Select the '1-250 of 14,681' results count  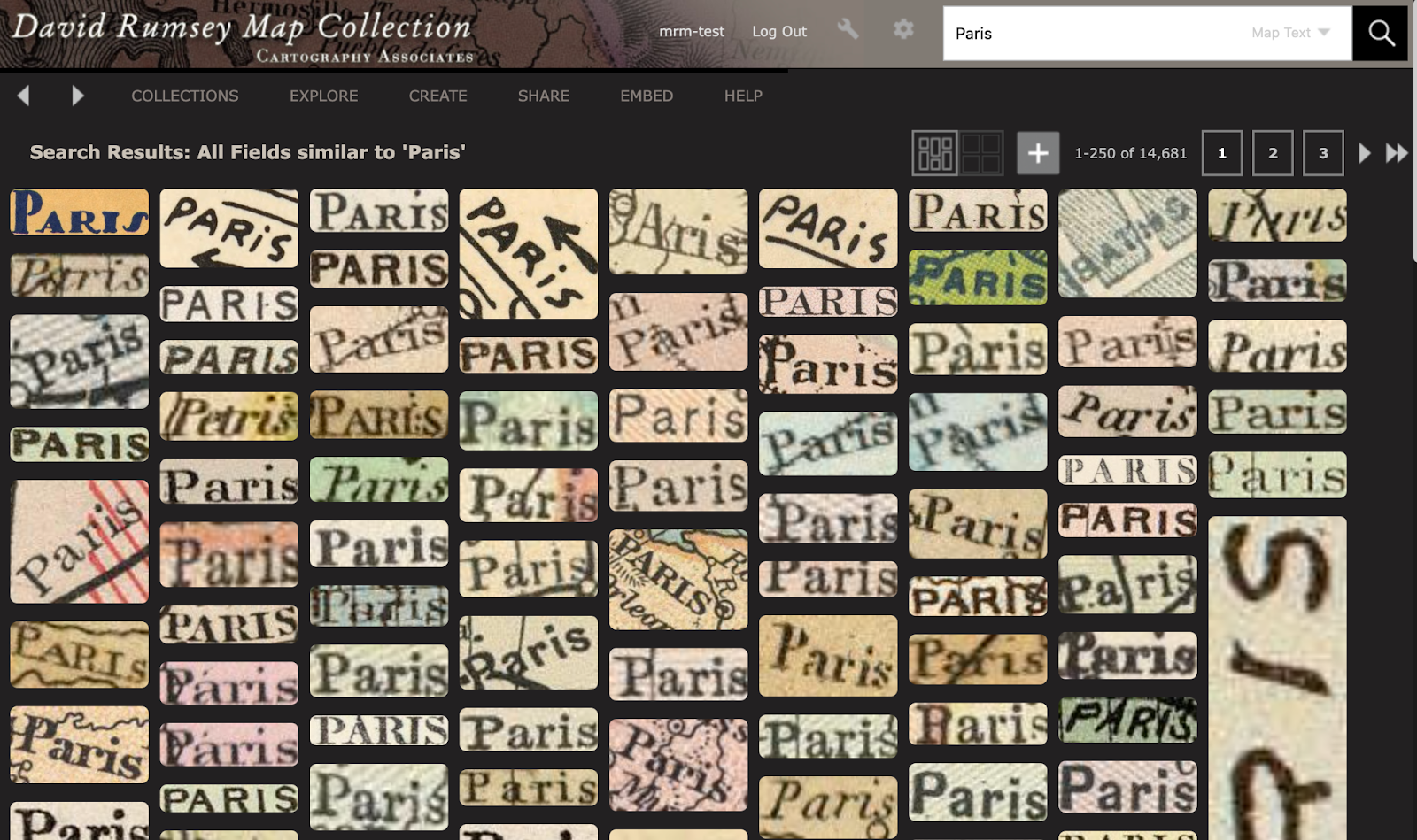point(1130,153)
